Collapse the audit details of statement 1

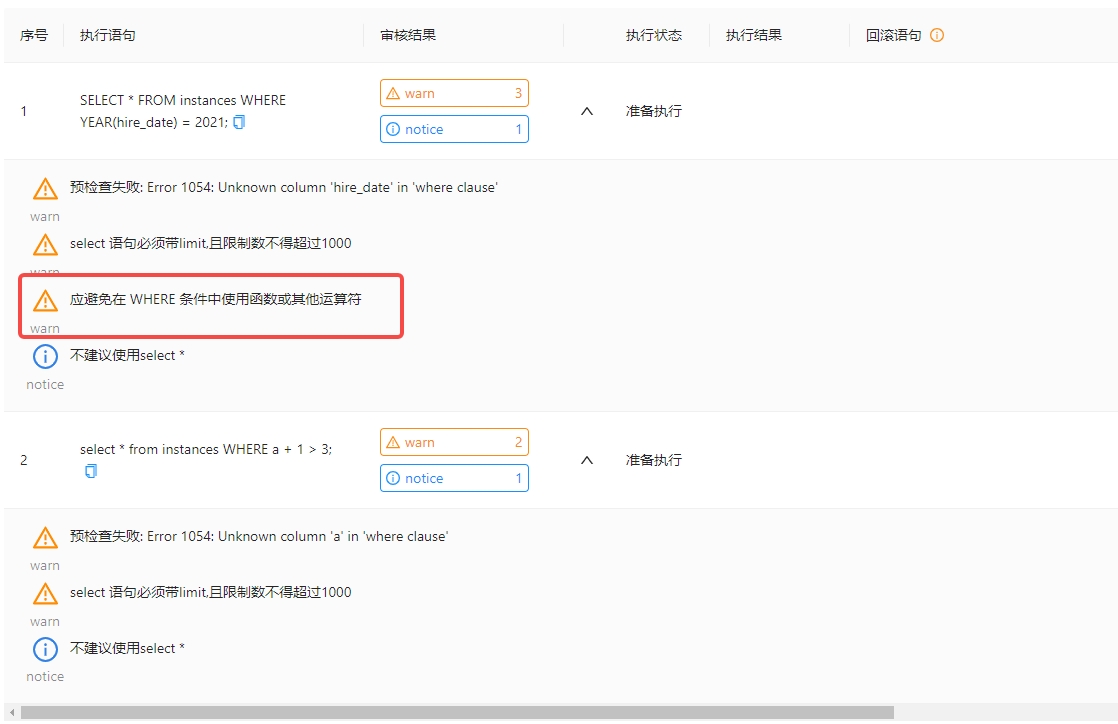click(x=587, y=113)
